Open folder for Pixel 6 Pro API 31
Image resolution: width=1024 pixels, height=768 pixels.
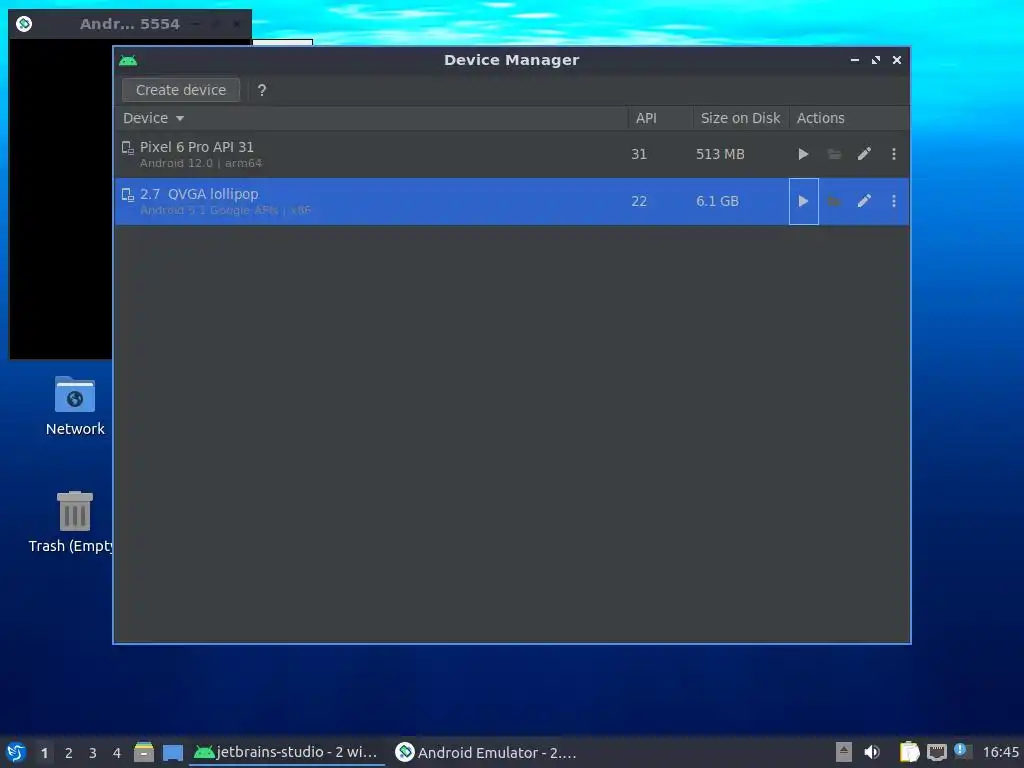pos(834,154)
